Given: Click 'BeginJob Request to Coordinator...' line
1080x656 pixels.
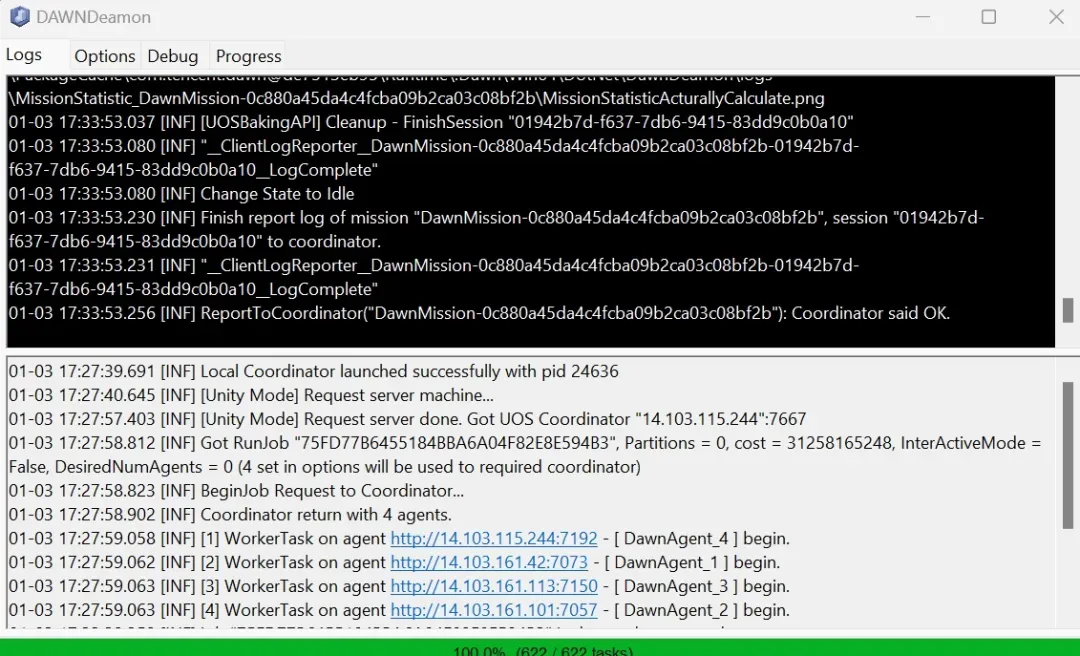Looking at the screenshot, I should pos(236,491).
